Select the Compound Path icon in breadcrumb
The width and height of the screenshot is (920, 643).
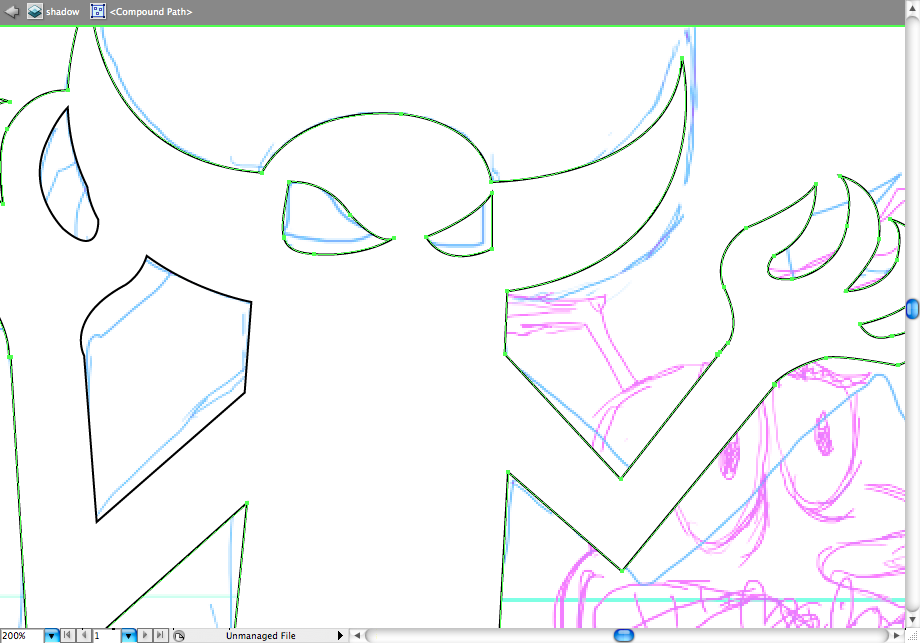coord(98,11)
